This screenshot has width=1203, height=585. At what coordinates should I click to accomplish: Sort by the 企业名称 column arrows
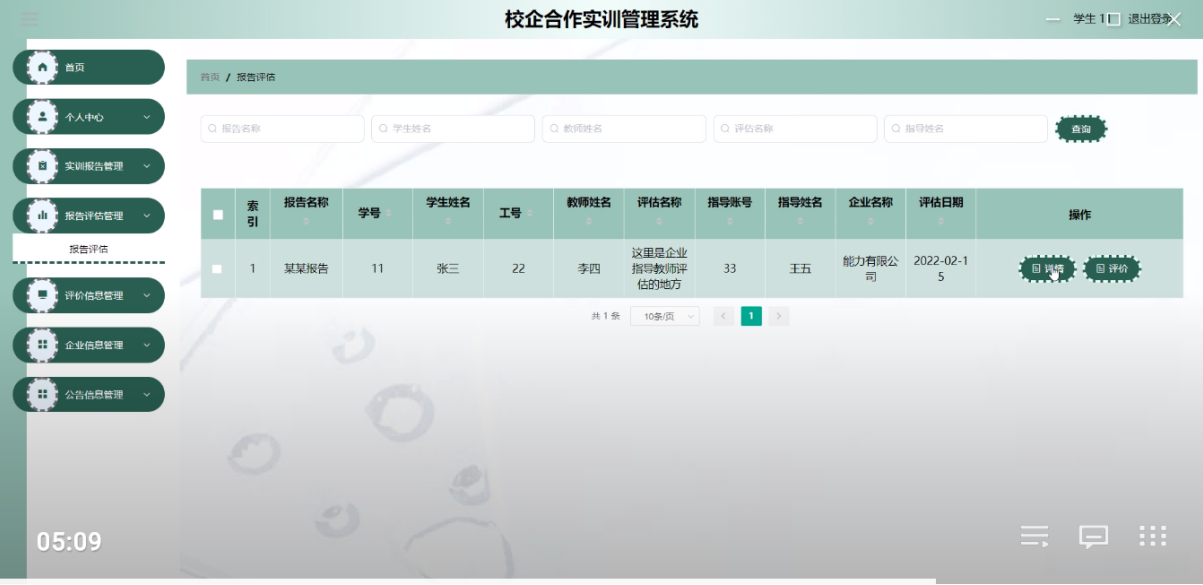pyautogui.click(x=870, y=222)
